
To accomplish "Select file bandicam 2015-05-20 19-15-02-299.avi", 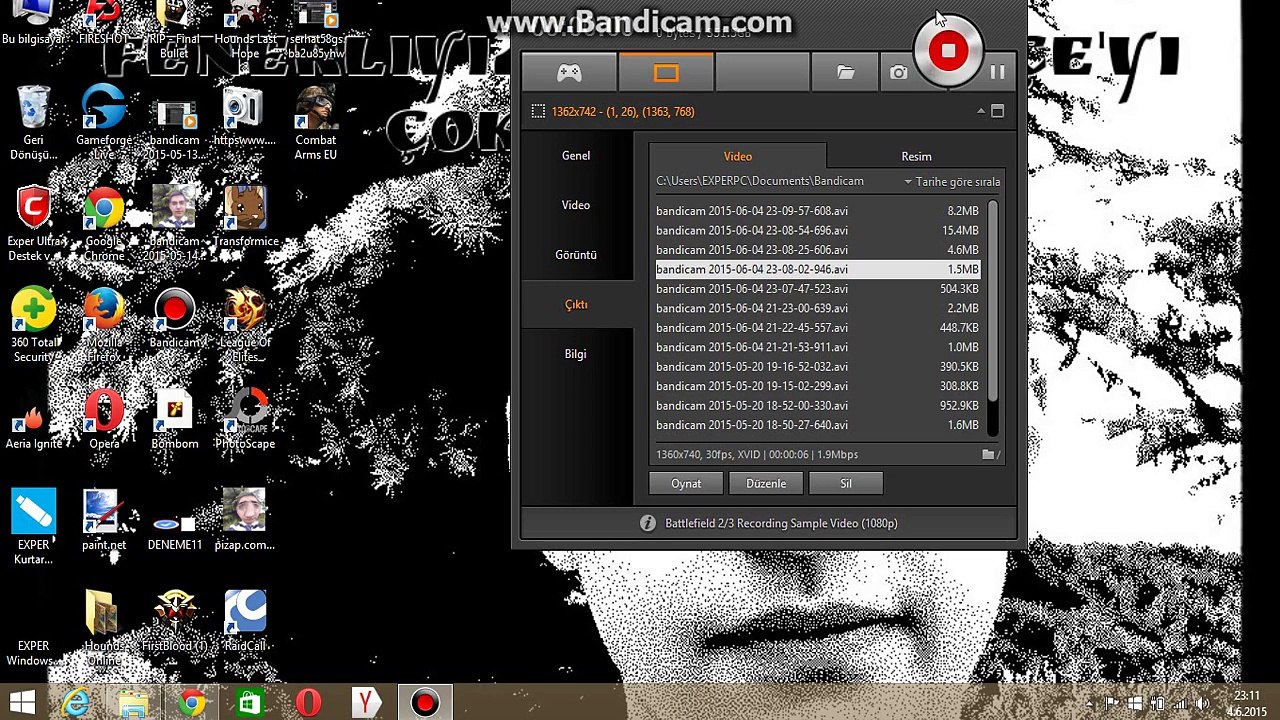I will 818,386.
